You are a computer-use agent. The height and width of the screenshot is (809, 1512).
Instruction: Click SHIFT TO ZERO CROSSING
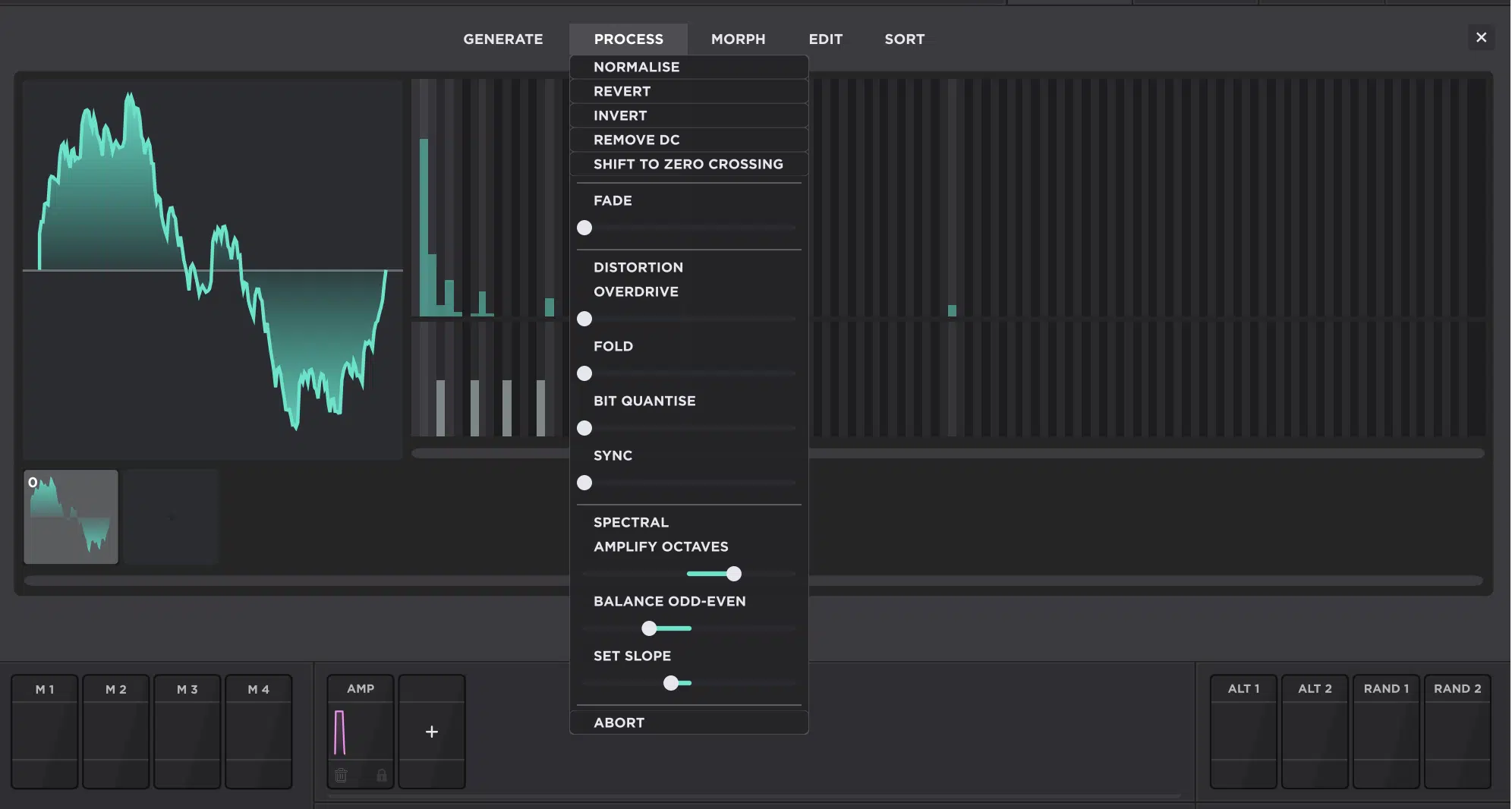(x=688, y=164)
